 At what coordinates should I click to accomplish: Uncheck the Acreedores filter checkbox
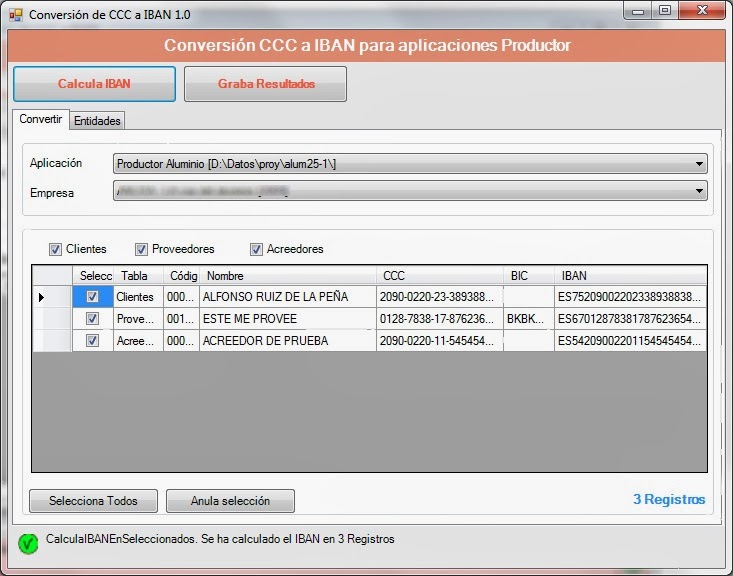click(256, 249)
